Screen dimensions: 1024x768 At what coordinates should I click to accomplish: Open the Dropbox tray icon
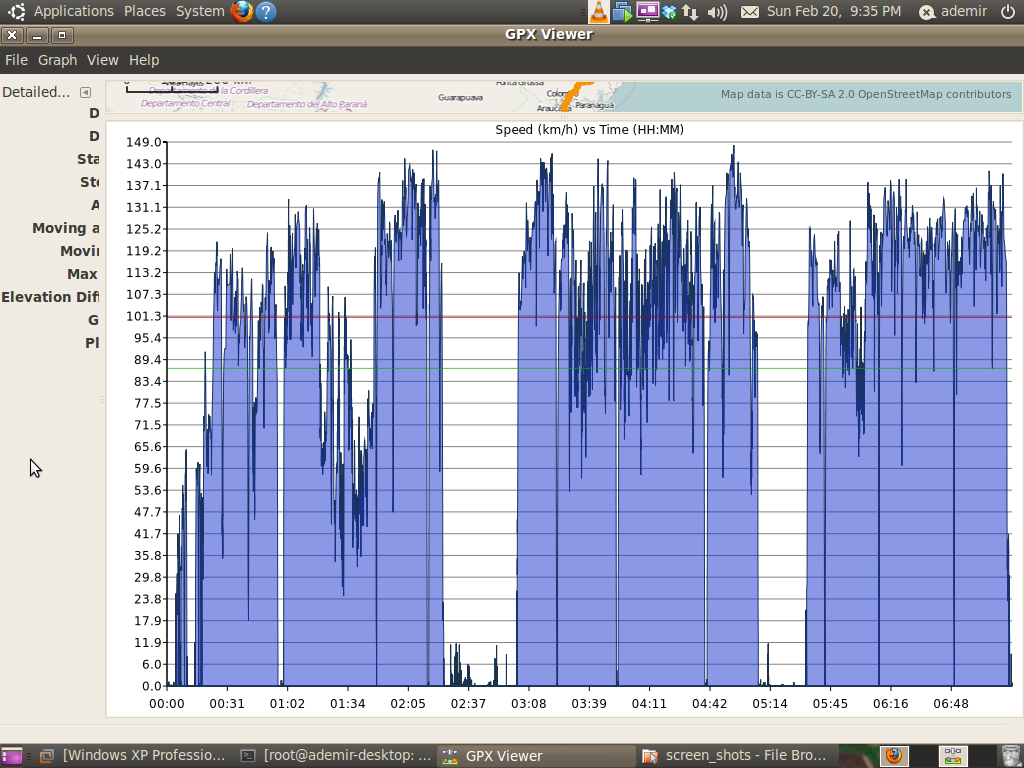pos(670,12)
